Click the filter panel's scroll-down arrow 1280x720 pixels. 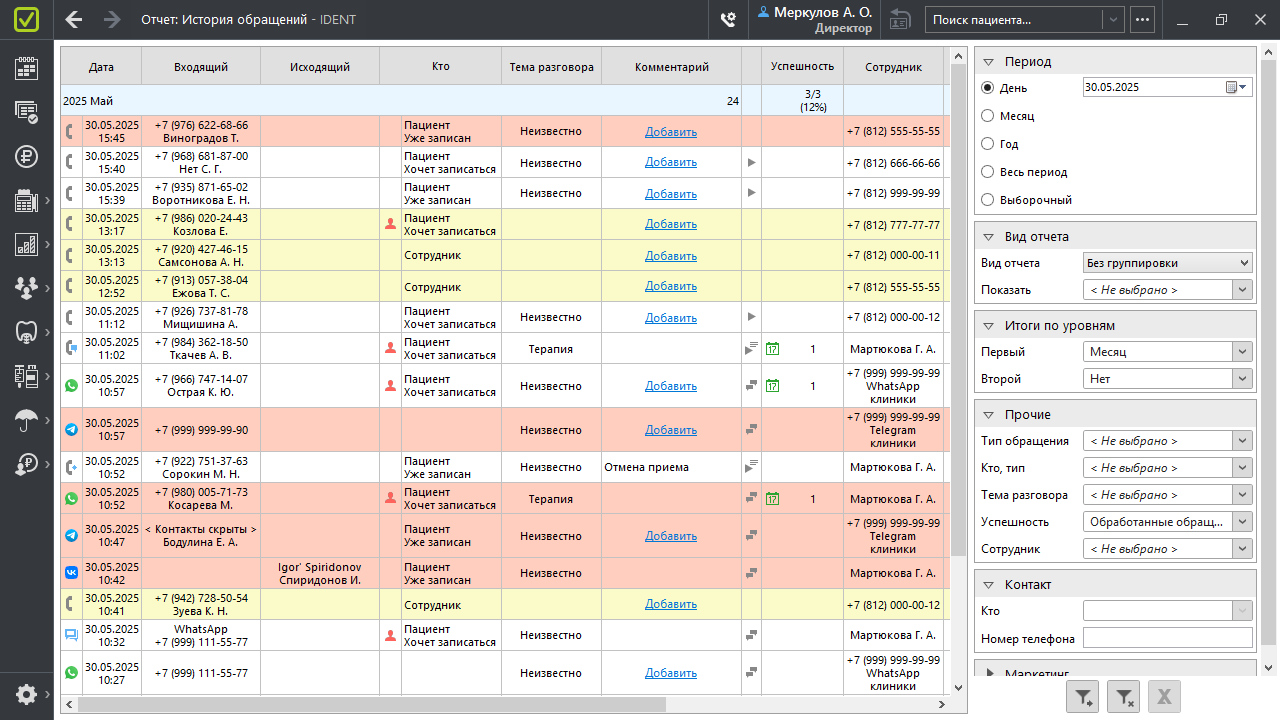pyautogui.click(x=1269, y=667)
